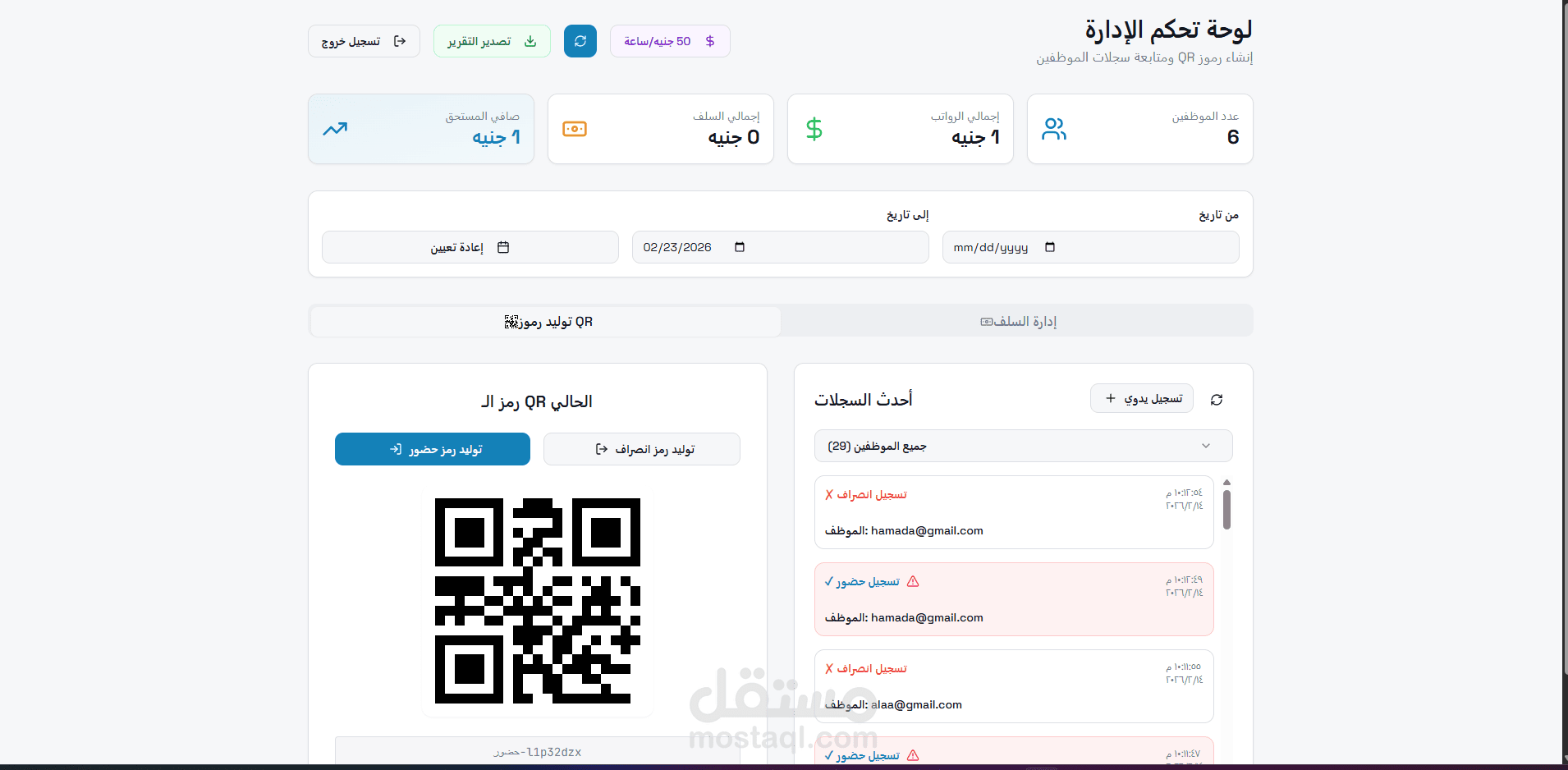The image size is (1568, 770).
Task: Click the لوحة تحكم الإدارة title
Action: click(x=1168, y=30)
